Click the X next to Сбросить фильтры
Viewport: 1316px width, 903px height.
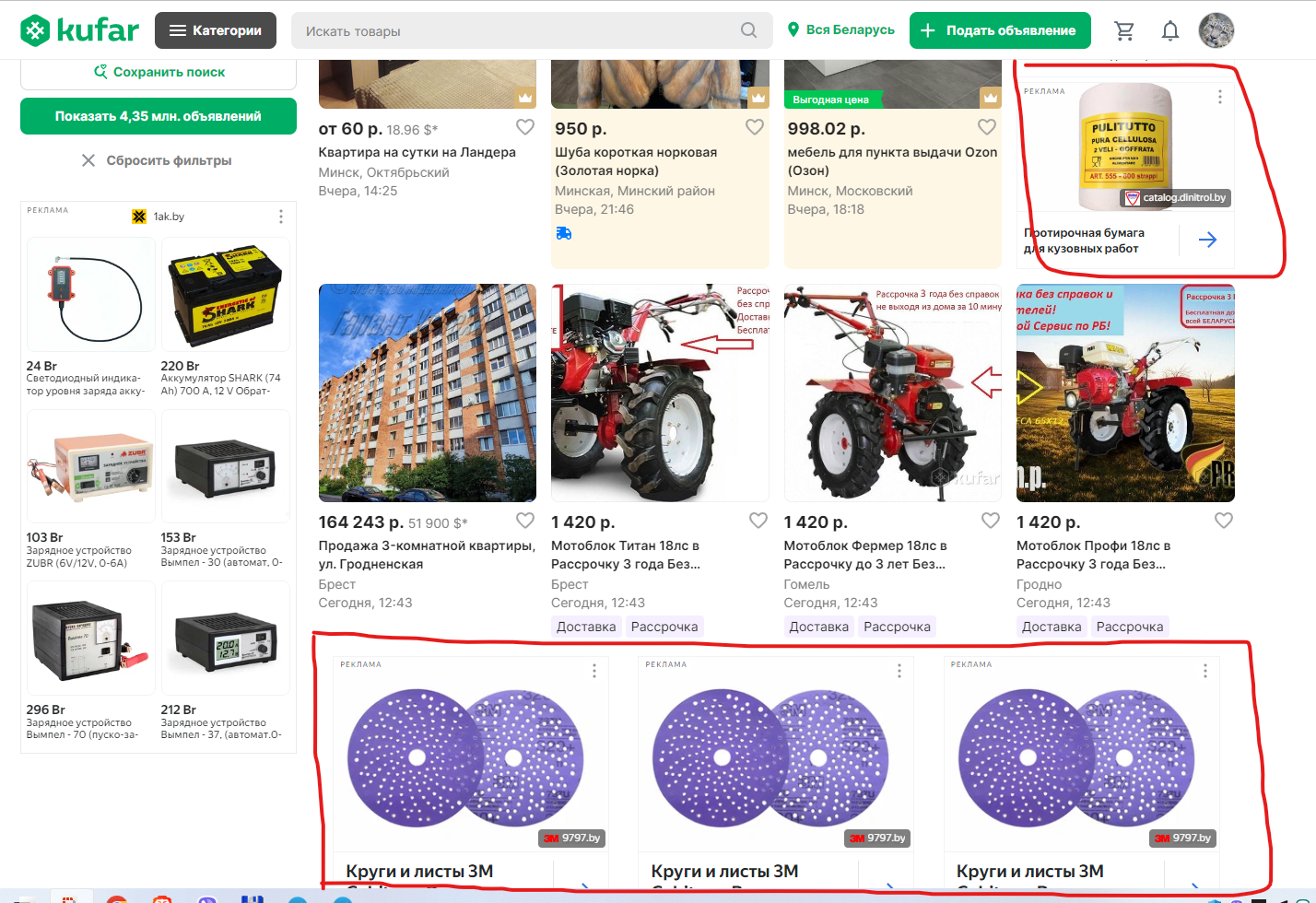[x=88, y=159]
